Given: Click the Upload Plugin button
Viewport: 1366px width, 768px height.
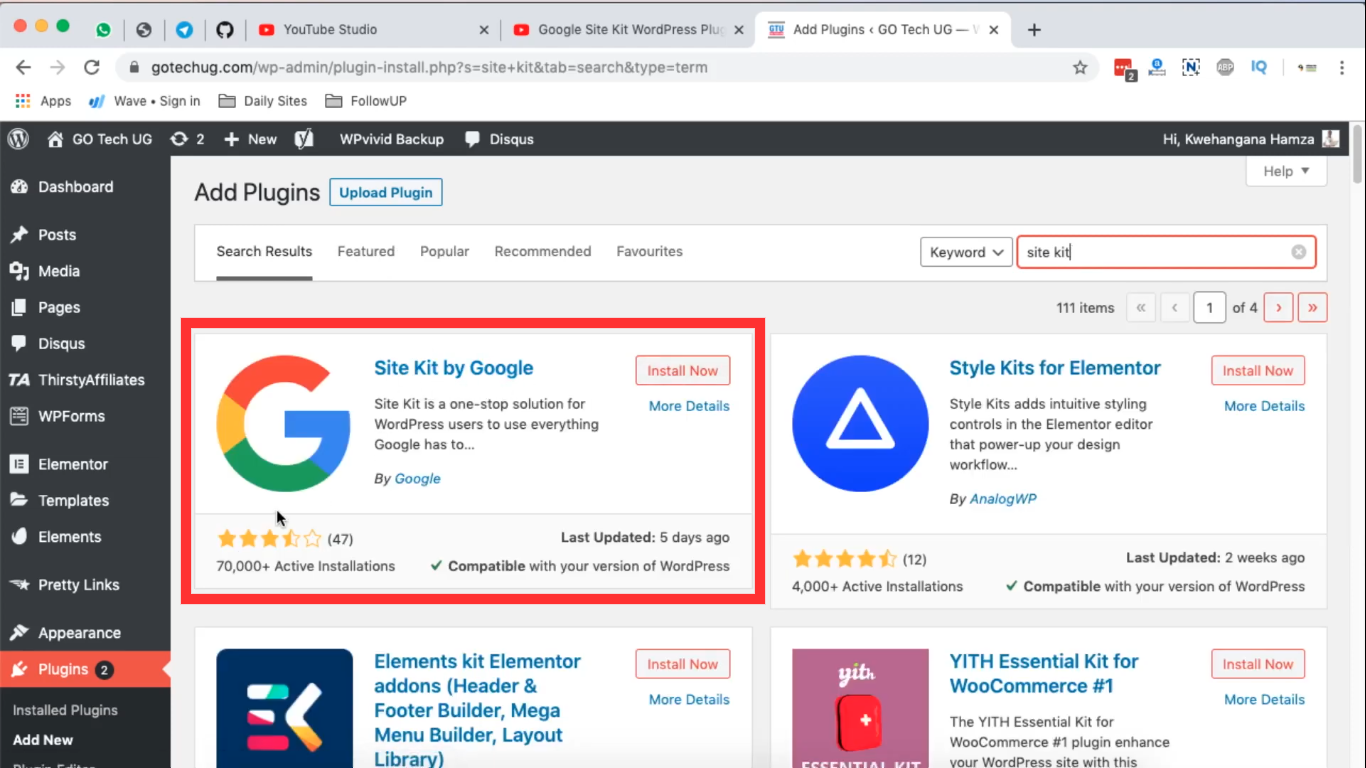Looking at the screenshot, I should click(386, 193).
